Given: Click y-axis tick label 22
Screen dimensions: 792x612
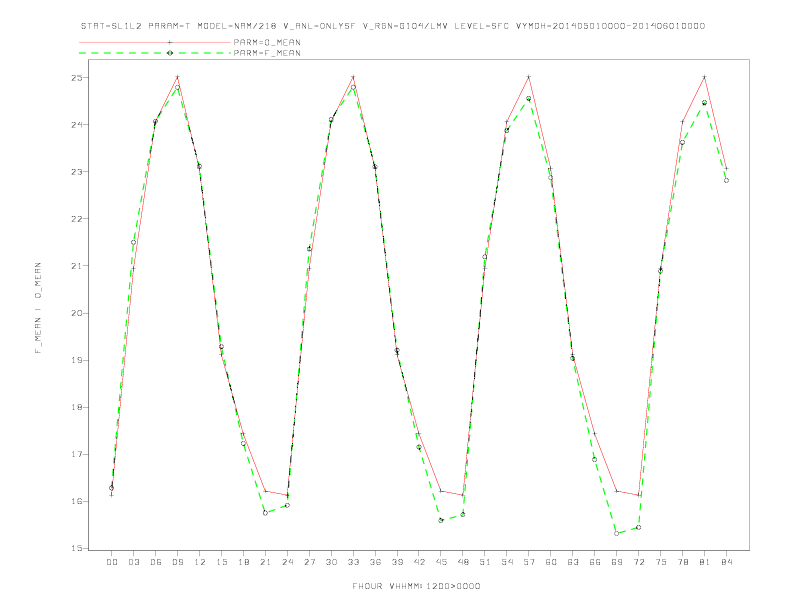Looking at the screenshot, I should (77, 219).
